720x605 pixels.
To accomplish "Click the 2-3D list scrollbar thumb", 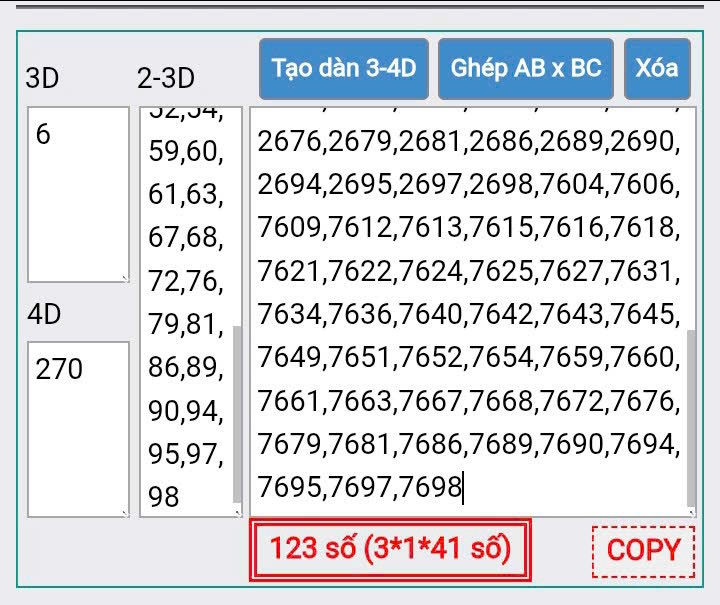I will [x=237, y=412].
